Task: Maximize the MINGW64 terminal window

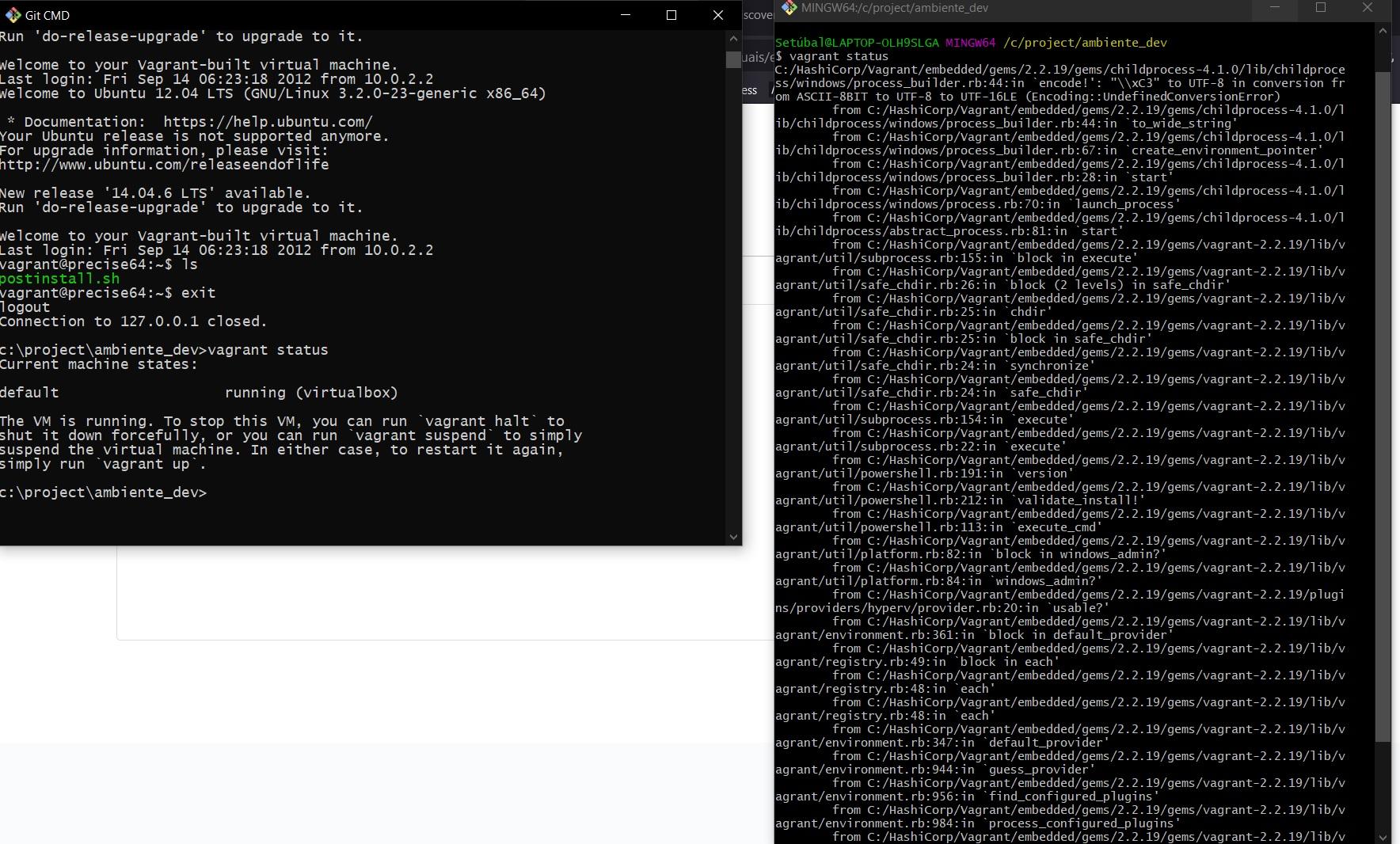Action: coord(1320,8)
